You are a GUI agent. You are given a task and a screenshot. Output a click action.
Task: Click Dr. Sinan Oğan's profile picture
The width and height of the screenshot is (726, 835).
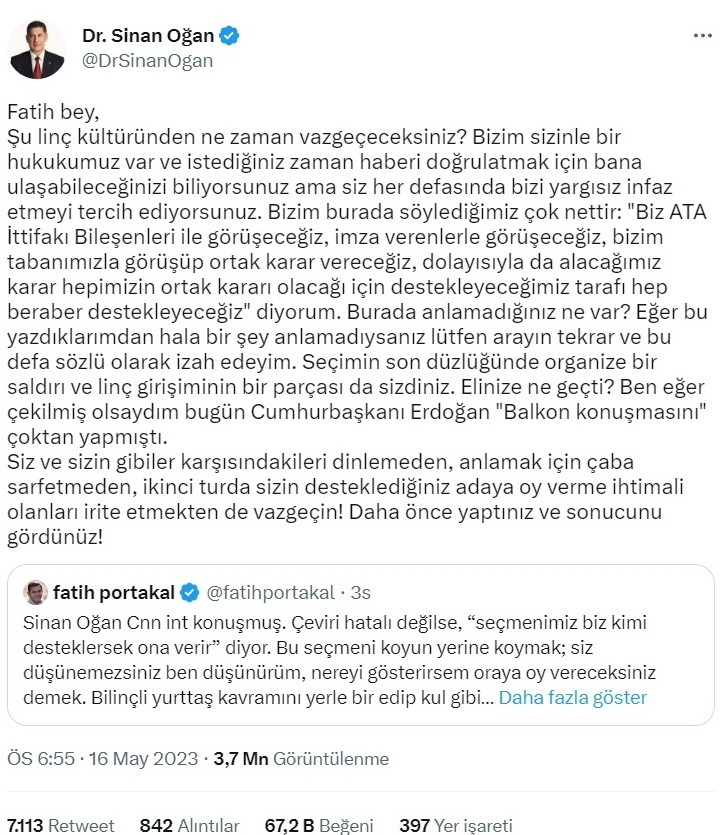click(x=37, y=50)
